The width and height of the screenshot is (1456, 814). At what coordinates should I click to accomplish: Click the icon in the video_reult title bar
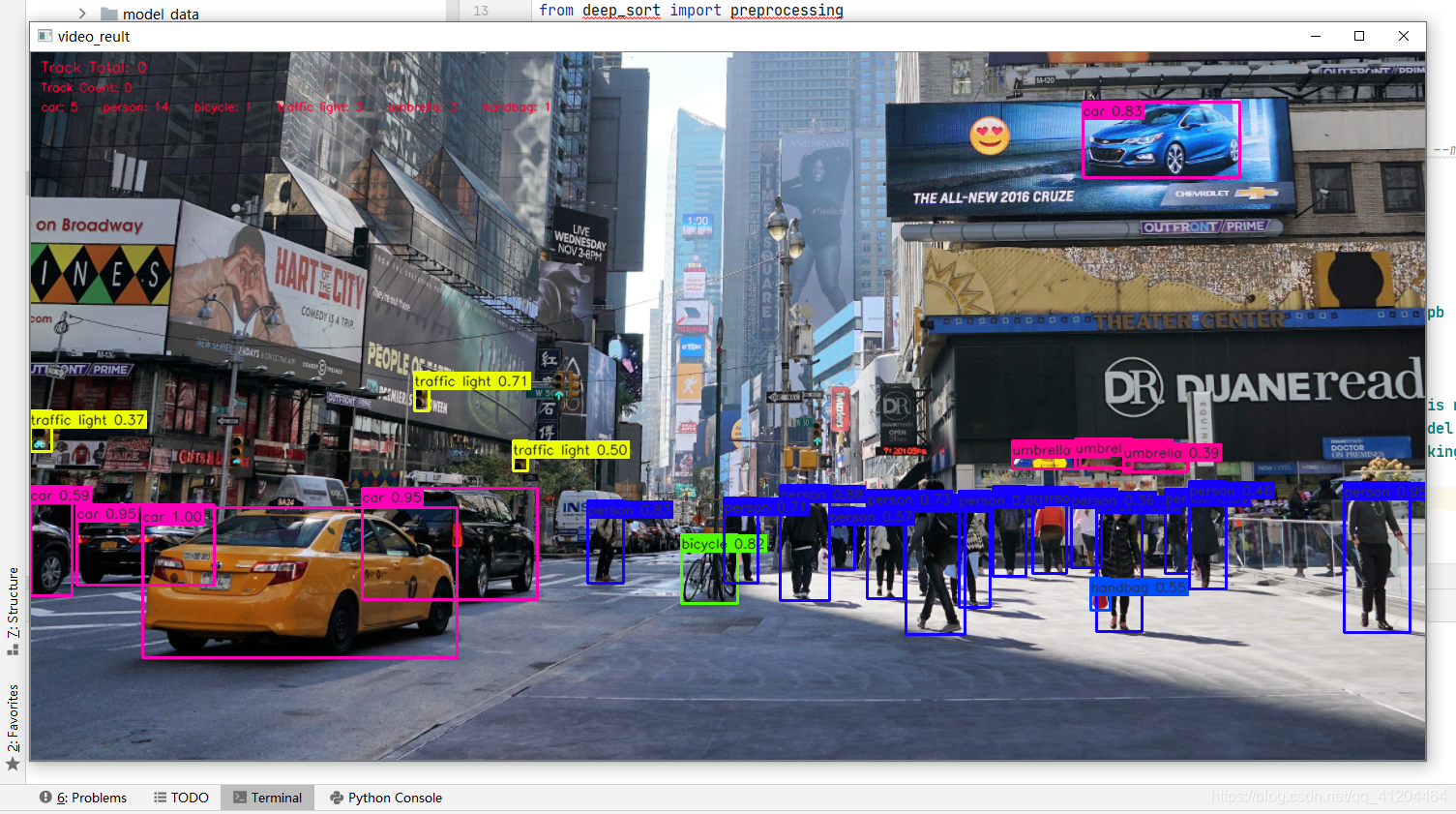(x=44, y=36)
